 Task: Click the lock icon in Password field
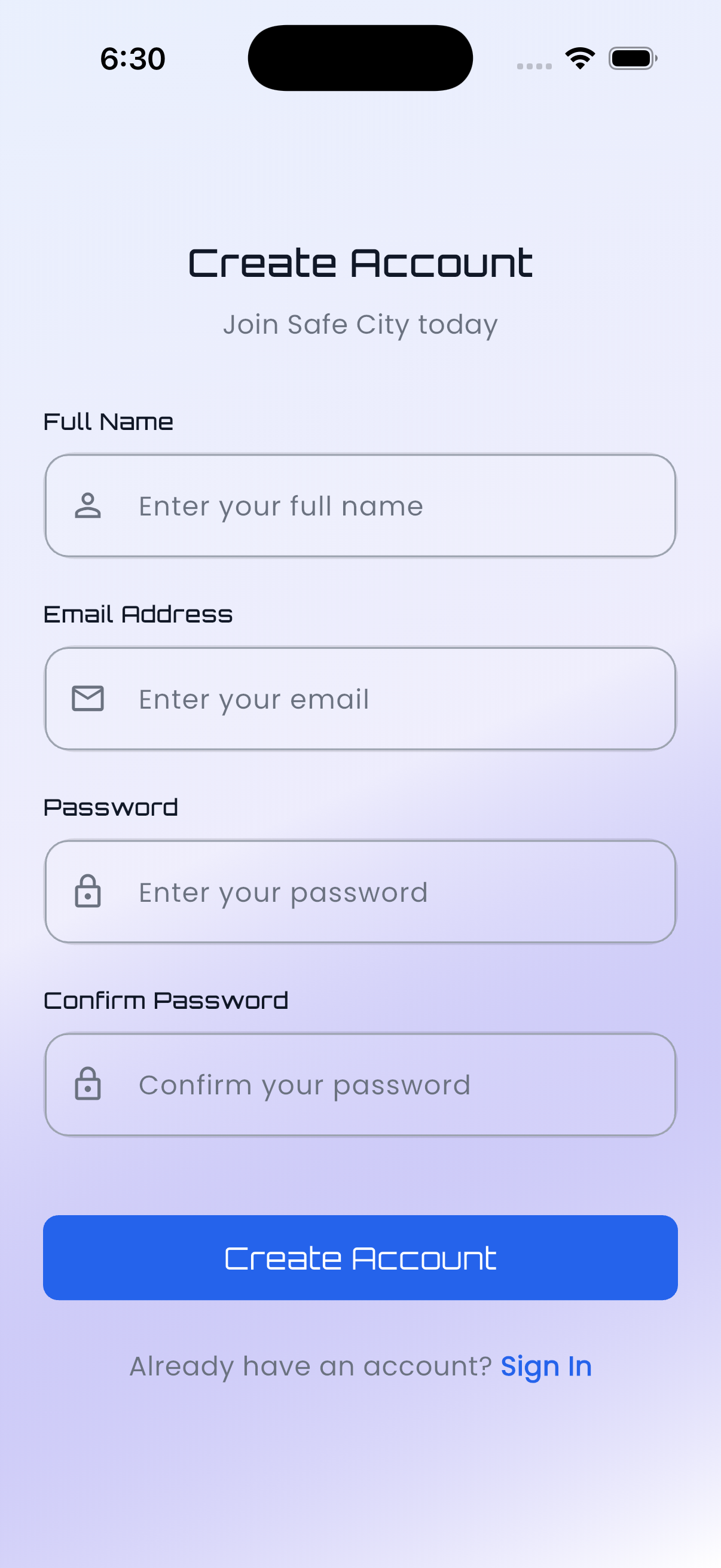[88, 892]
